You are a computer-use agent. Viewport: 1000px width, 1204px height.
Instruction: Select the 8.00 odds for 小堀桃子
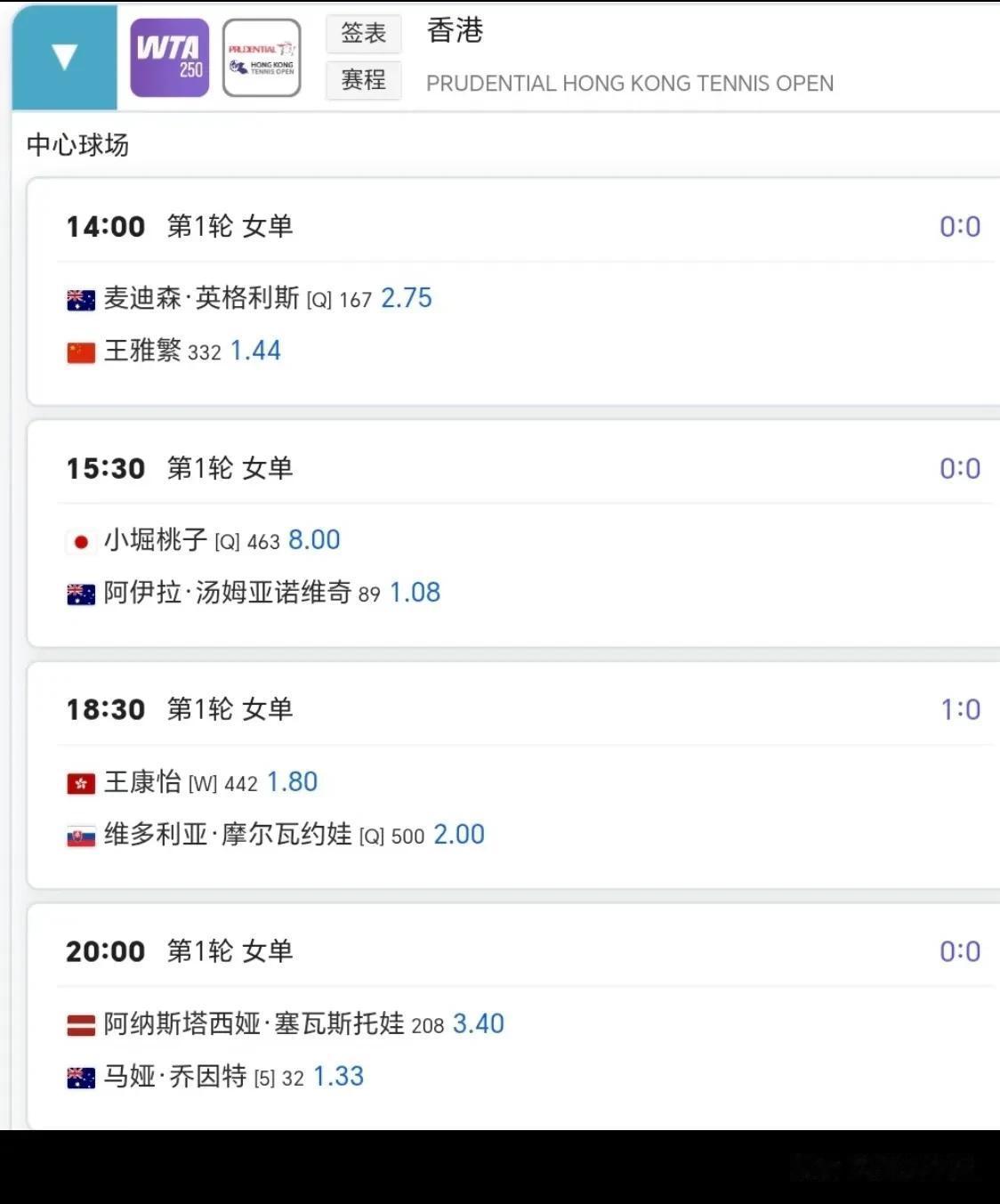point(314,540)
